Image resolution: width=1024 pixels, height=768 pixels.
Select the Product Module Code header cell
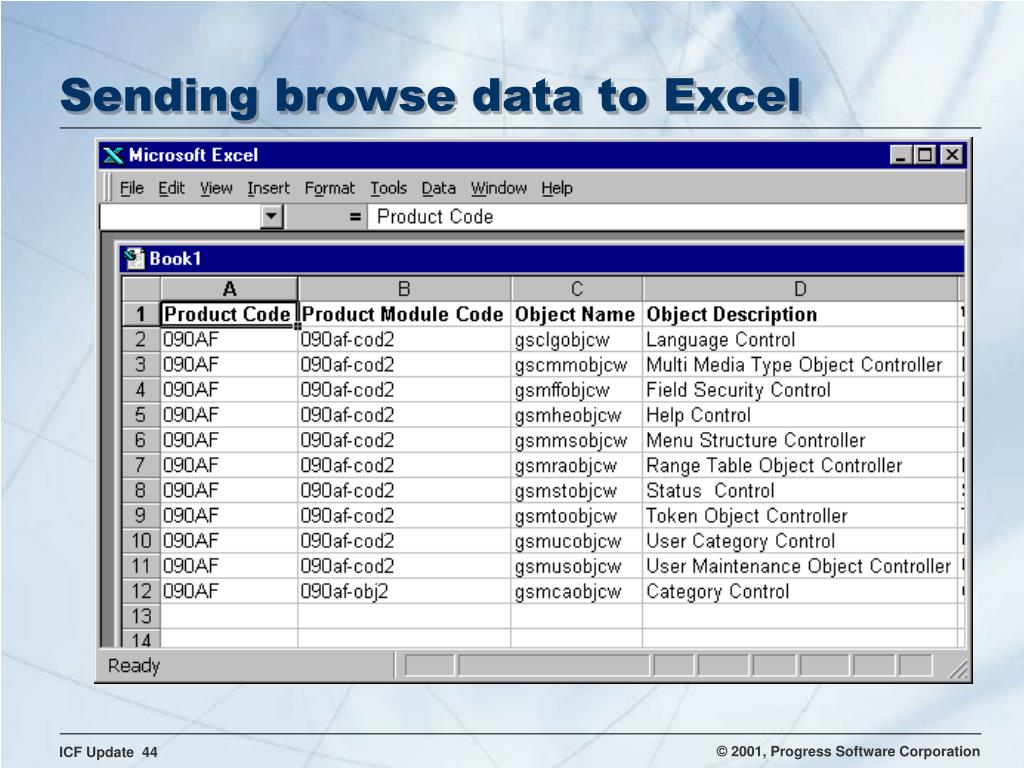click(x=404, y=314)
